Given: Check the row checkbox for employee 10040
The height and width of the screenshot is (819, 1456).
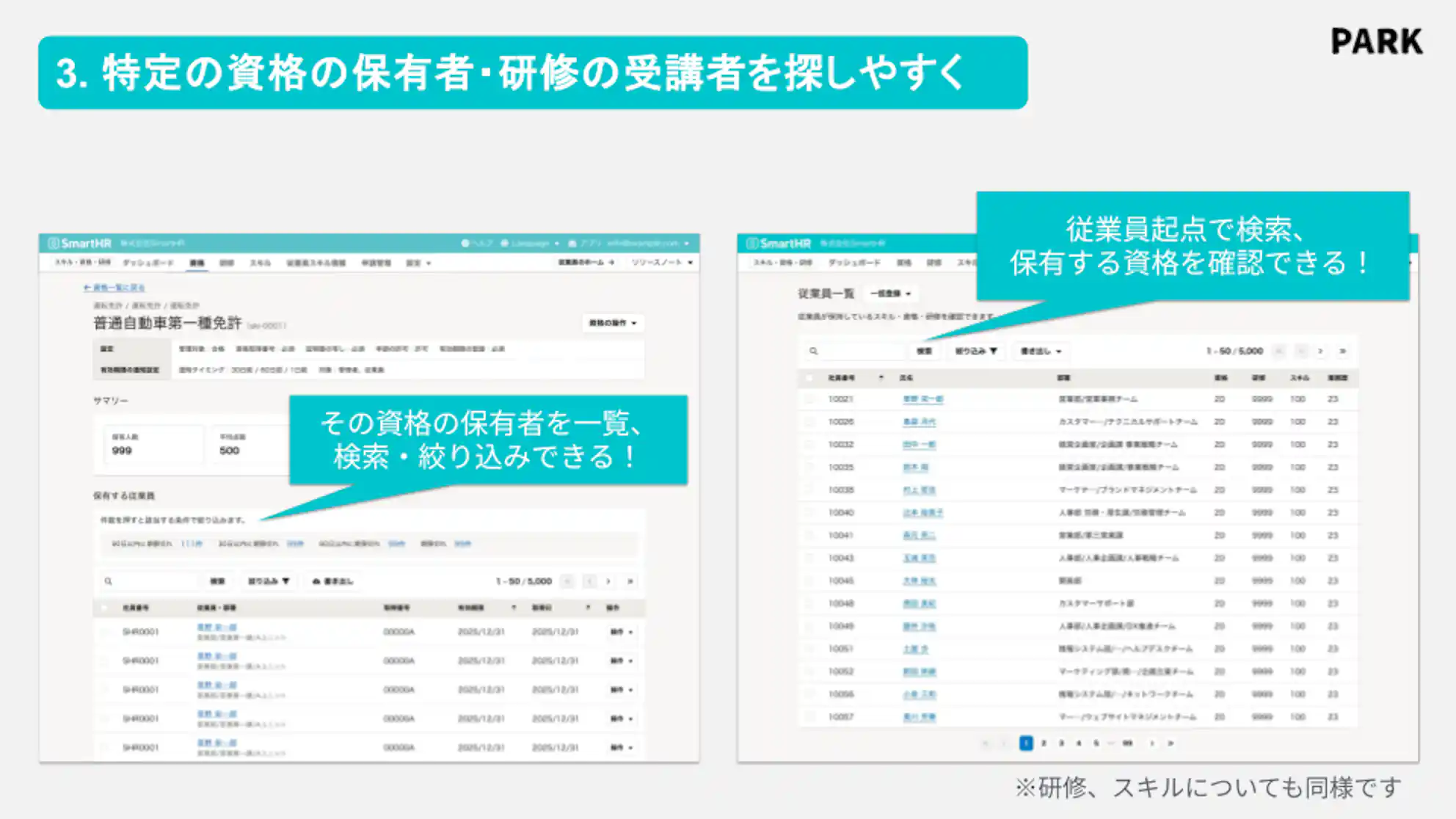Looking at the screenshot, I should [x=809, y=513].
